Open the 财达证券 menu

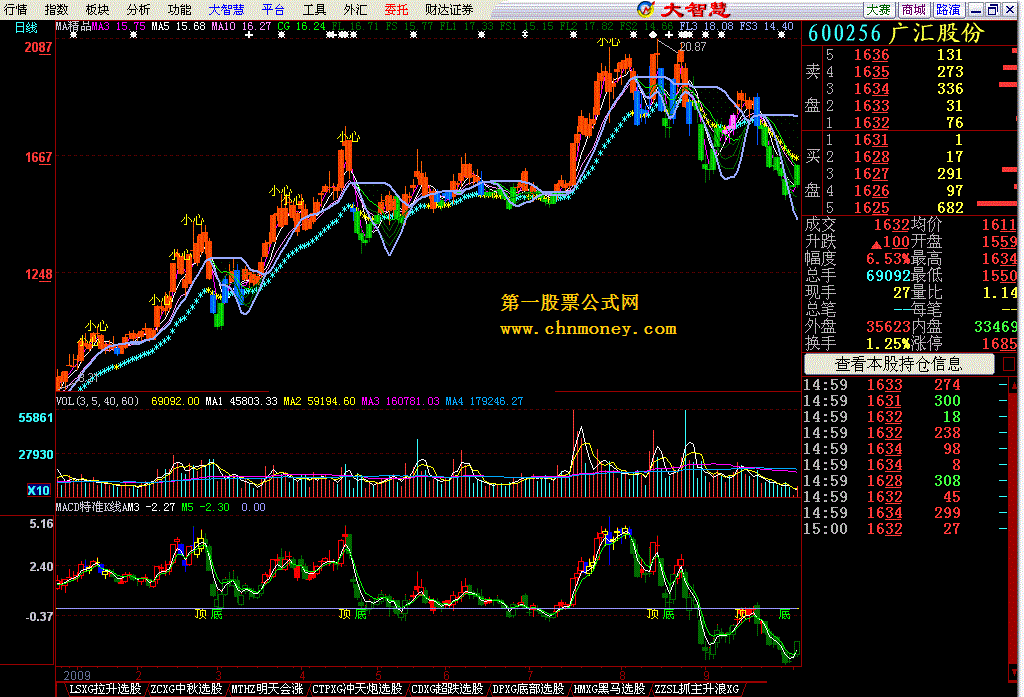tap(449, 10)
